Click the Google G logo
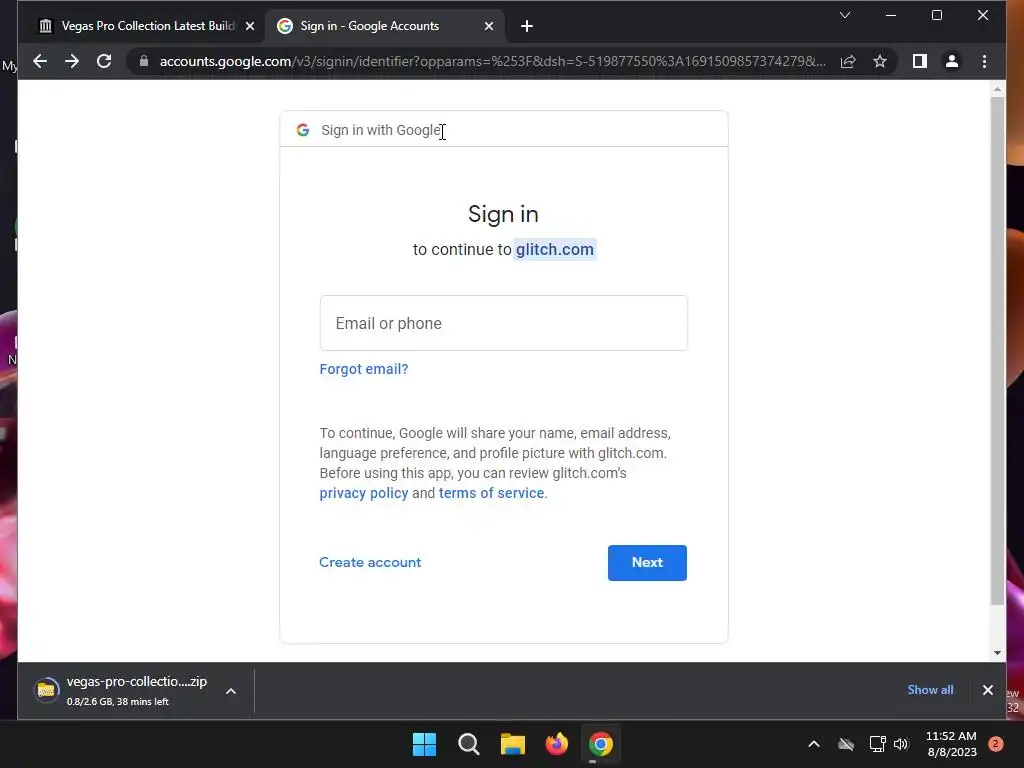This screenshot has width=1024, height=768. click(x=302, y=130)
